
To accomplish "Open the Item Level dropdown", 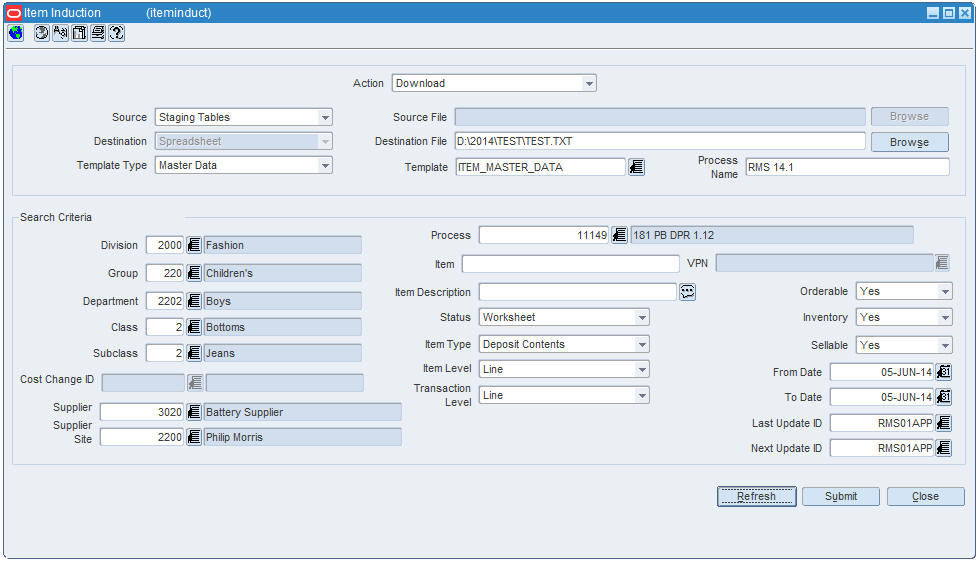I will coord(564,369).
